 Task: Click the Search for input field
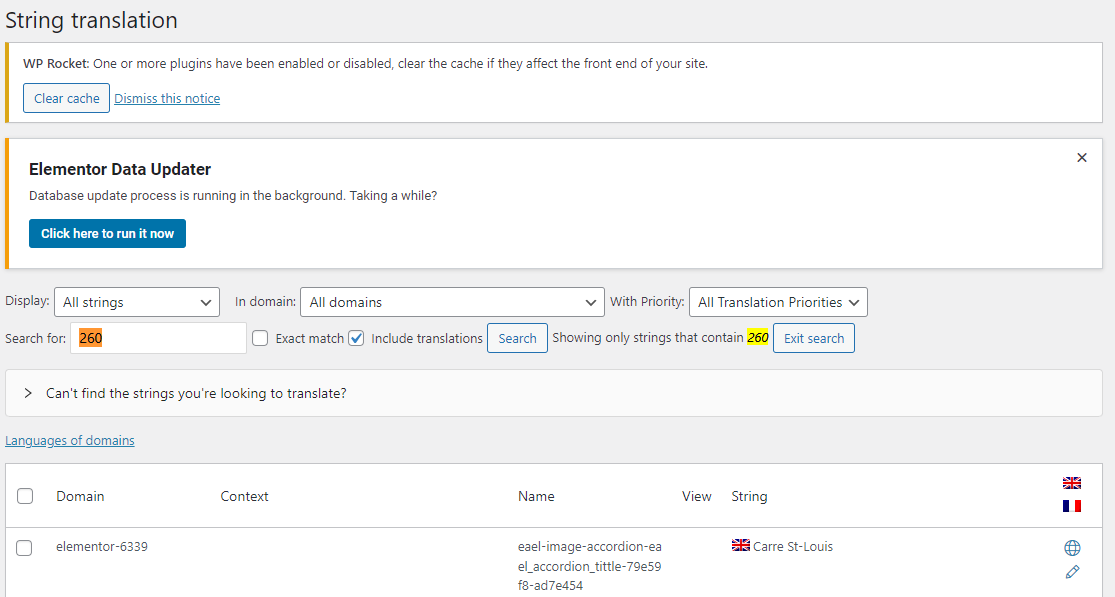(158, 339)
